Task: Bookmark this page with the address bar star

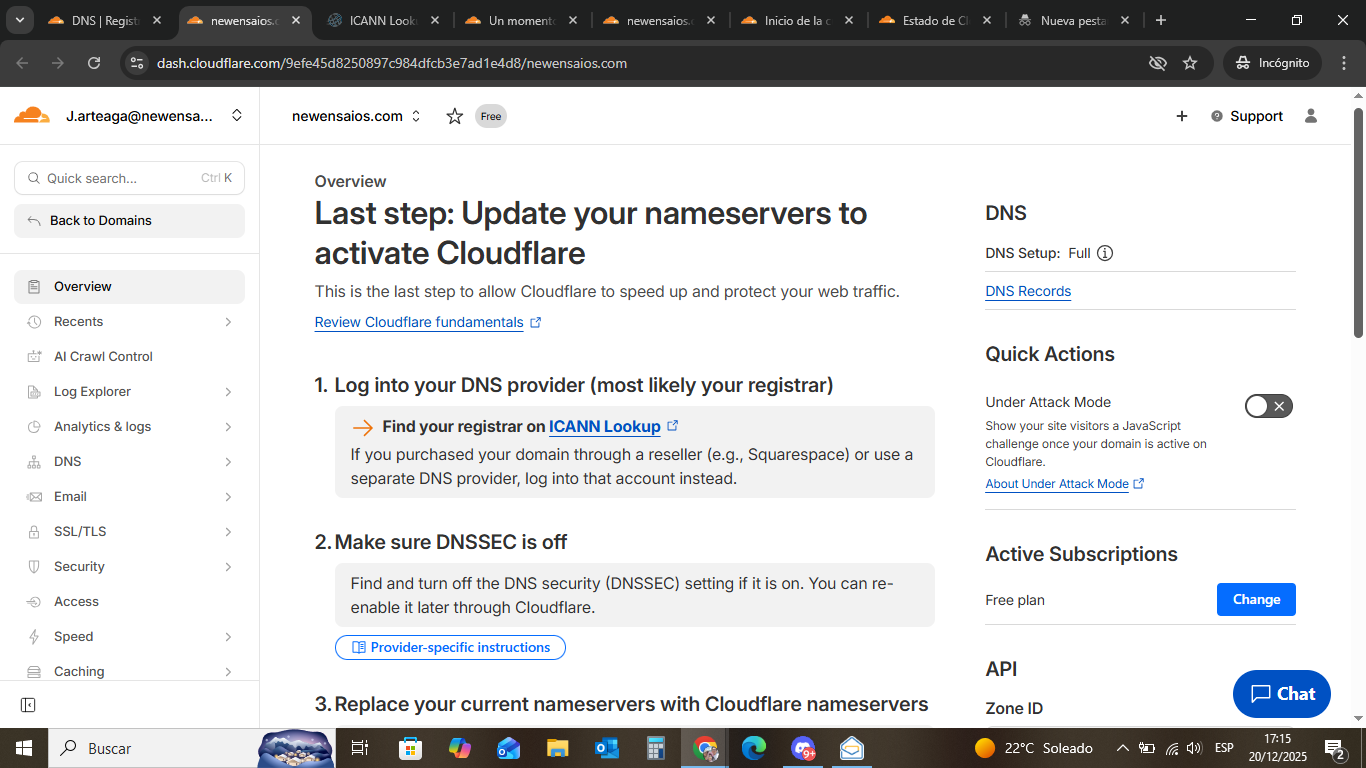Action: (1190, 63)
